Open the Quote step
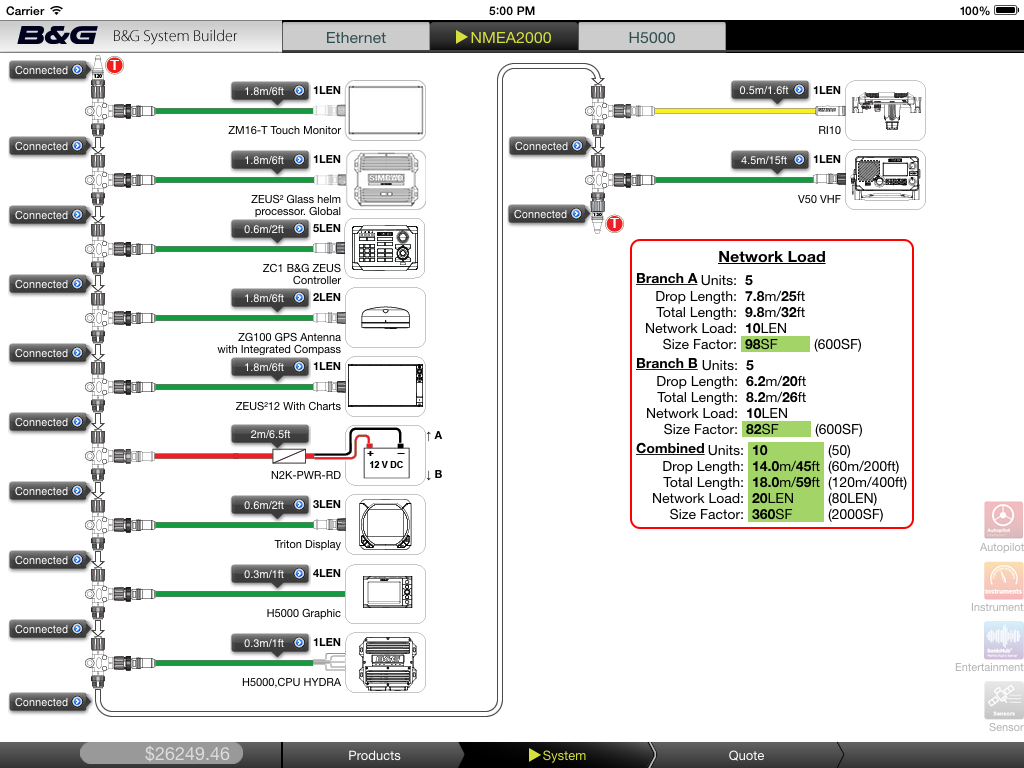 [x=746, y=756]
